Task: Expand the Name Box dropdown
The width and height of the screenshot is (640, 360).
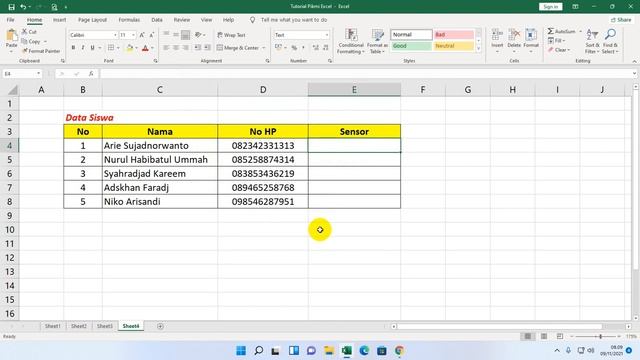Action: [38, 74]
